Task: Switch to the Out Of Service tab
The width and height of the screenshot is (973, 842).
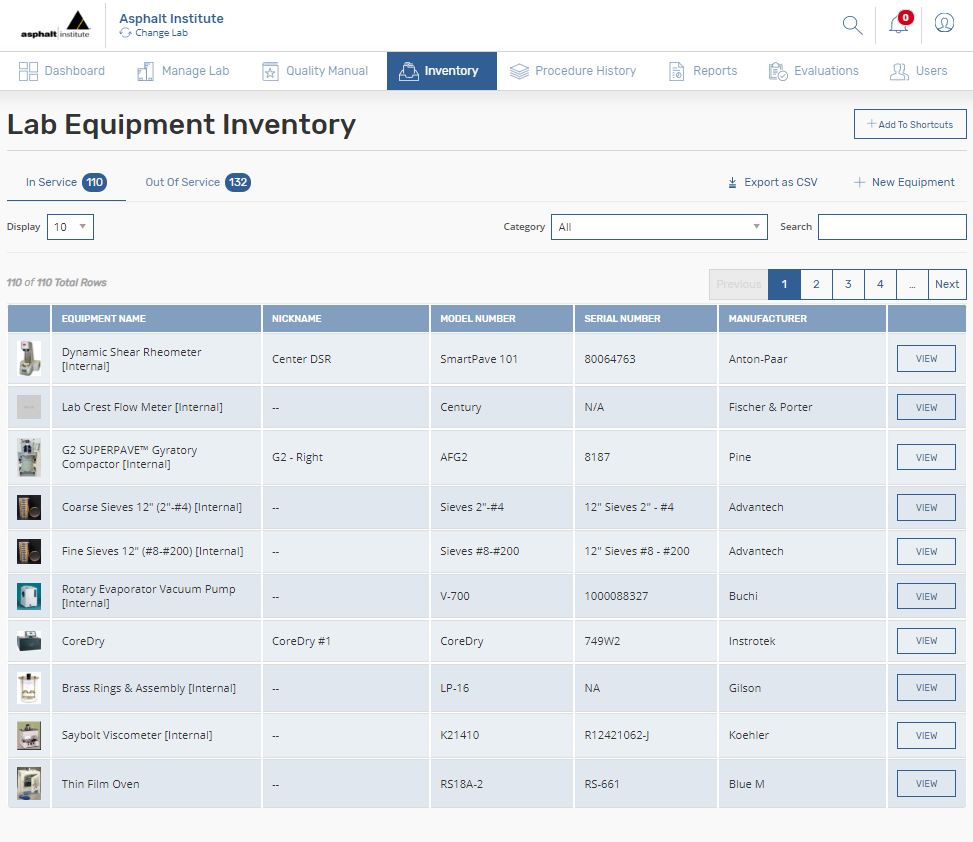Action: click(x=197, y=182)
